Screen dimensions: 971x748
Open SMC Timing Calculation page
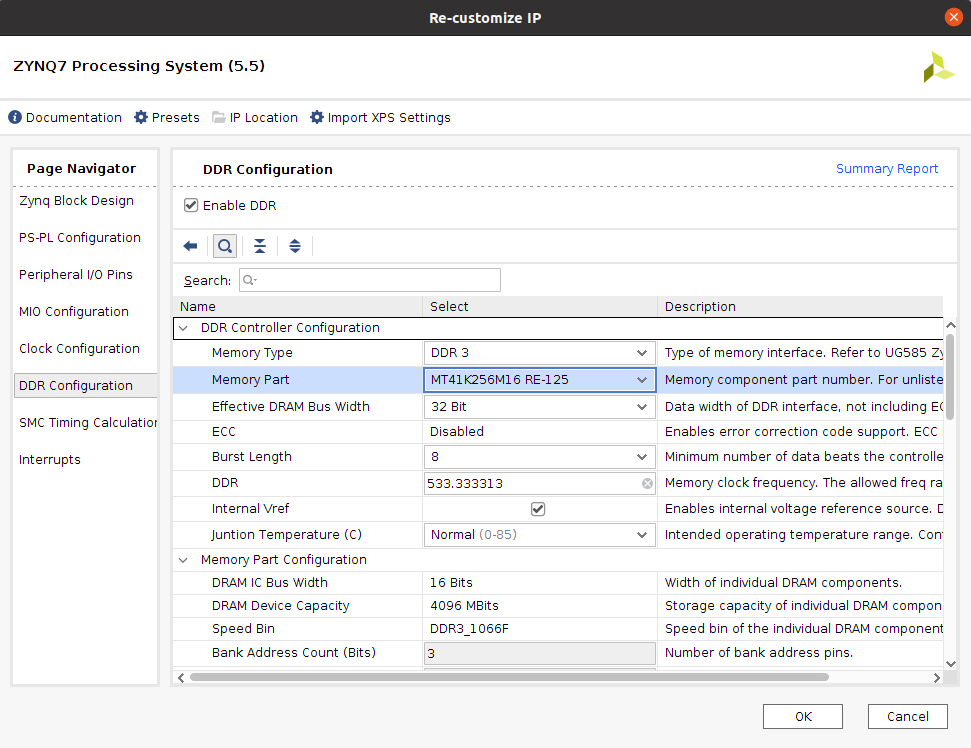pyautogui.click(x=88, y=423)
